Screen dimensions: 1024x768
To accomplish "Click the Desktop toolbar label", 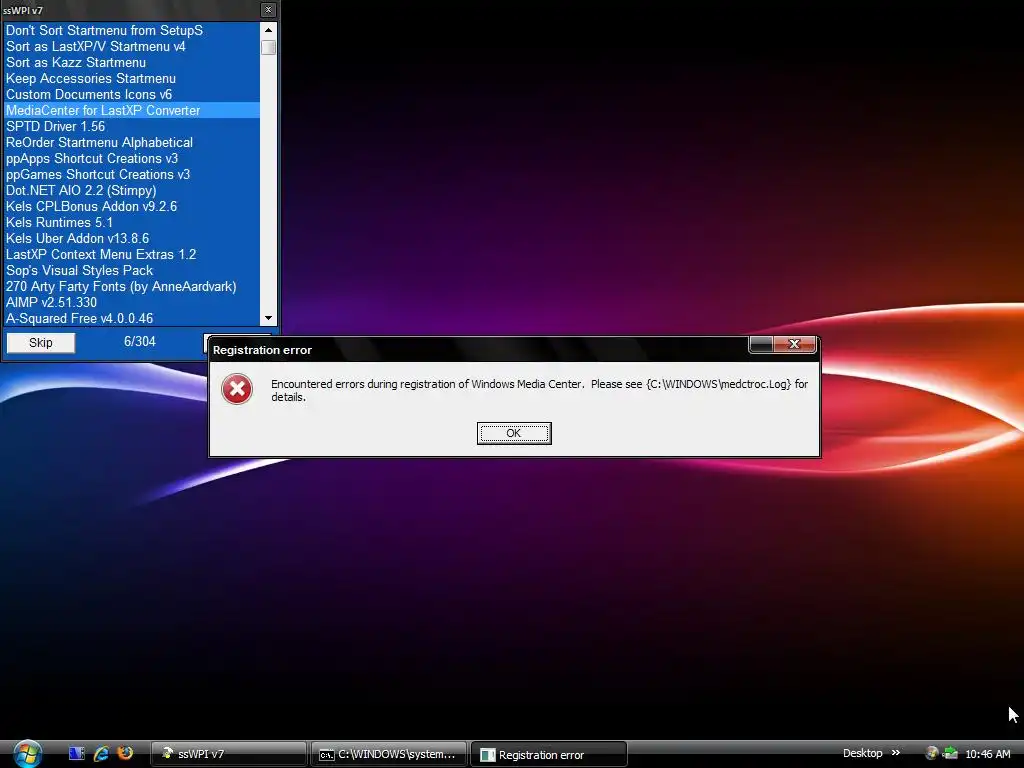I will (x=862, y=753).
